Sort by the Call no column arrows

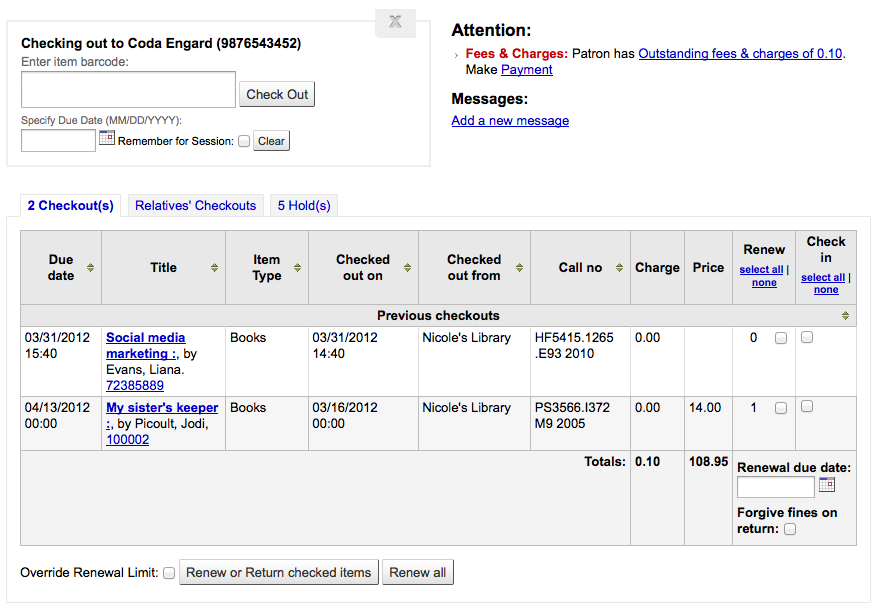619,268
